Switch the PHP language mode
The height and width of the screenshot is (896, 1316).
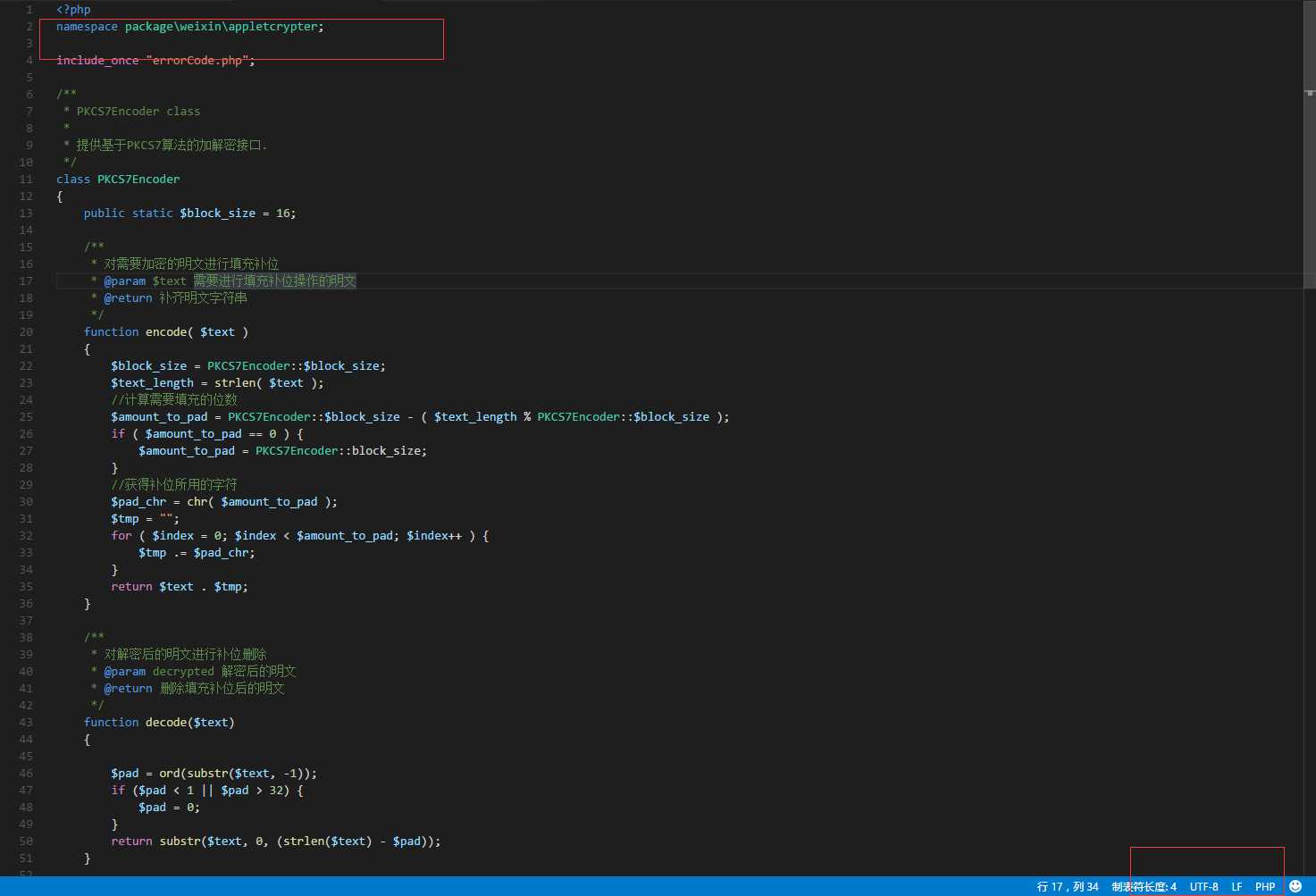click(1265, 887)
